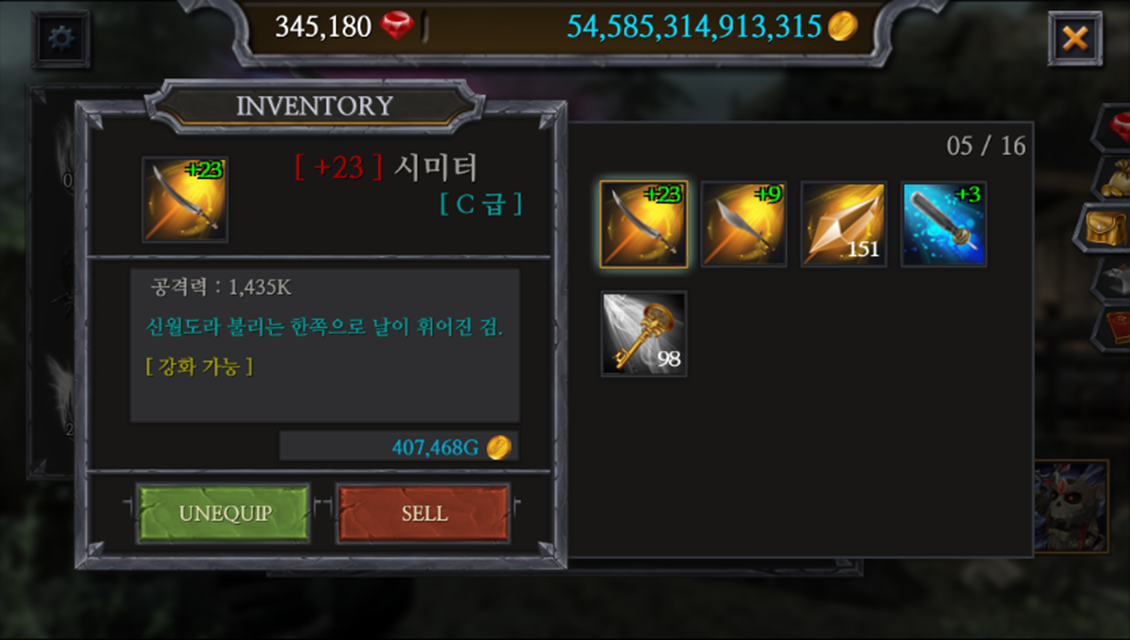Image resolution: width=1130 pixels, height=640 pixels.
Task: Click the skull monster portrait thumbnail
Action: click(x=1071, y=507)
